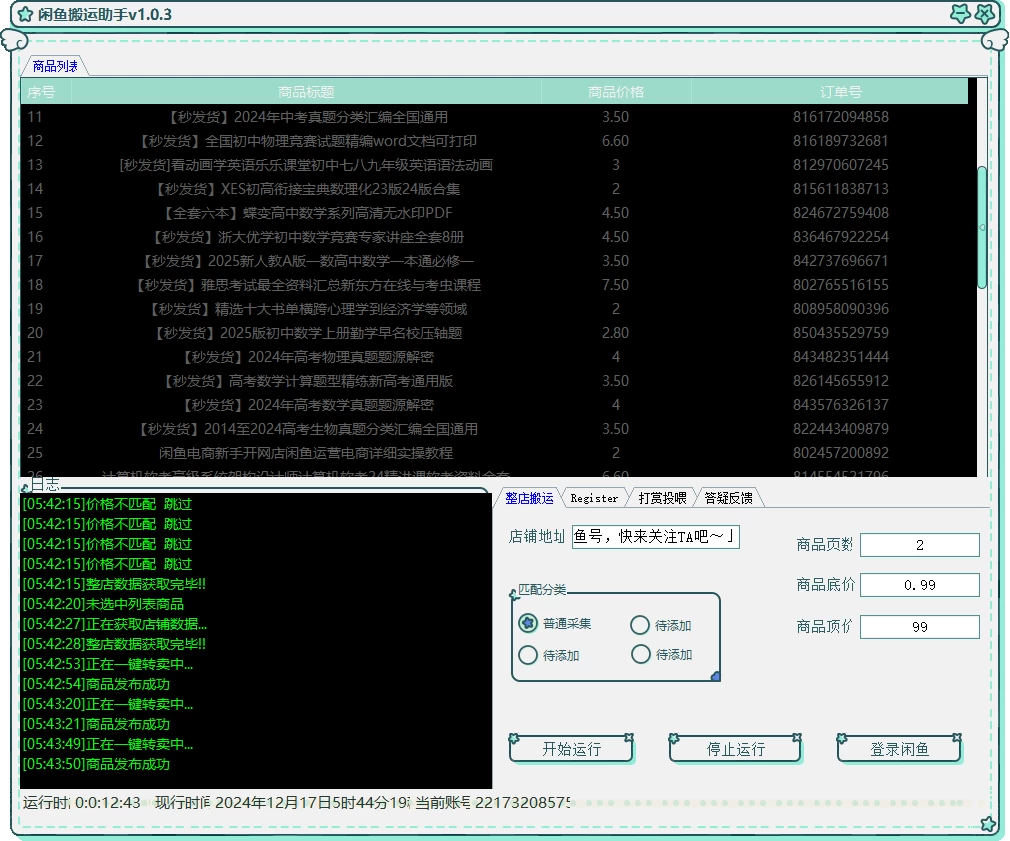
Task: Select the 普通采集 radio button
Action: (x=528, y=624)
